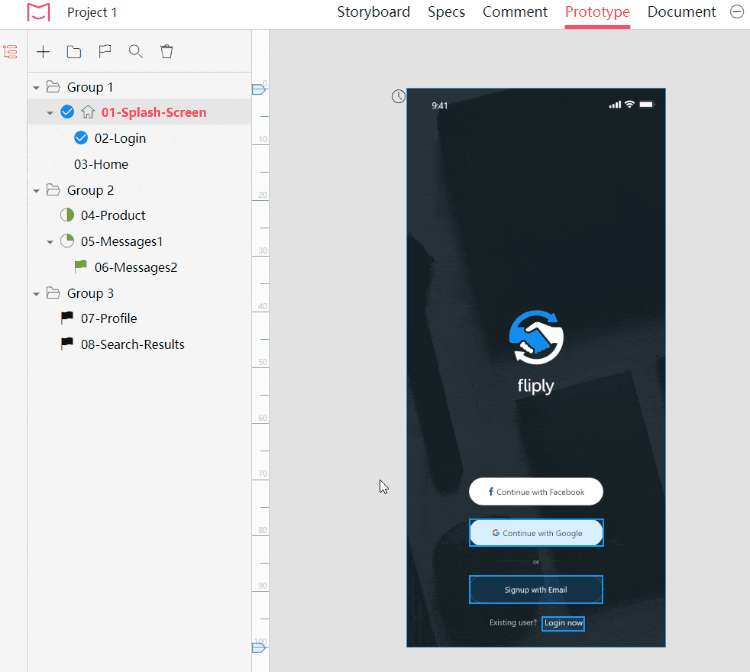Image resolution: width=750 pixels, height=672 pixels.
Task: Select the 02-Login page
Action: [120, 139]
